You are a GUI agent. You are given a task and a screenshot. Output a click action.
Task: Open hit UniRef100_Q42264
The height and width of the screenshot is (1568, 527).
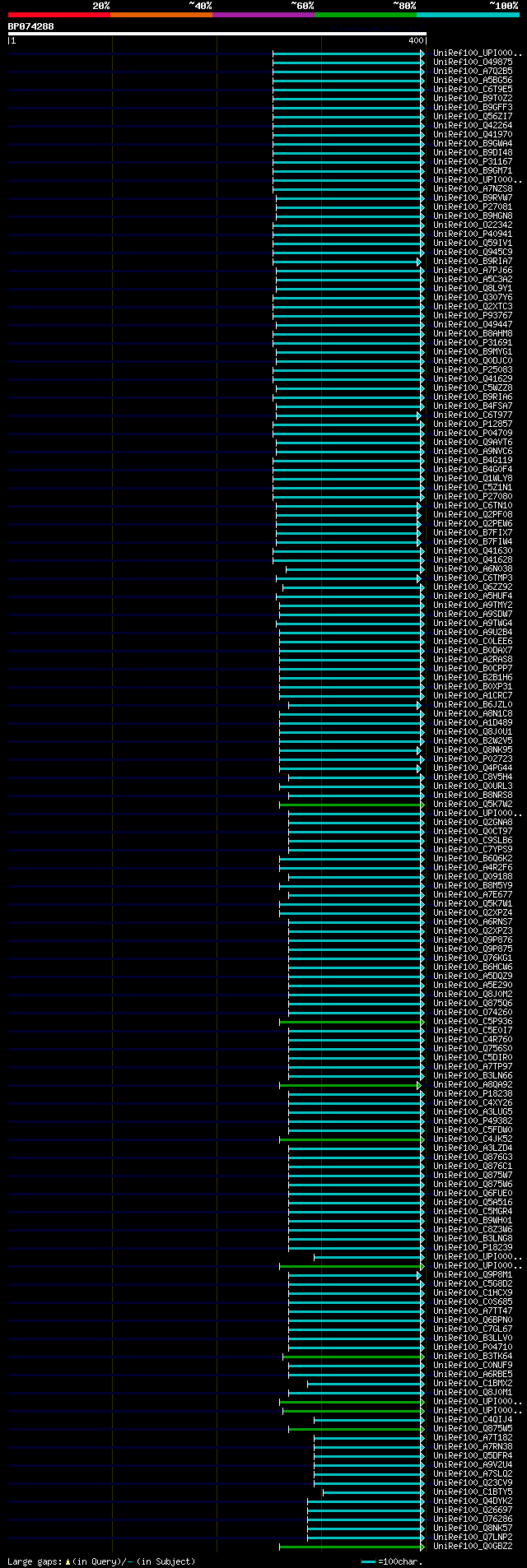(473, 125)
